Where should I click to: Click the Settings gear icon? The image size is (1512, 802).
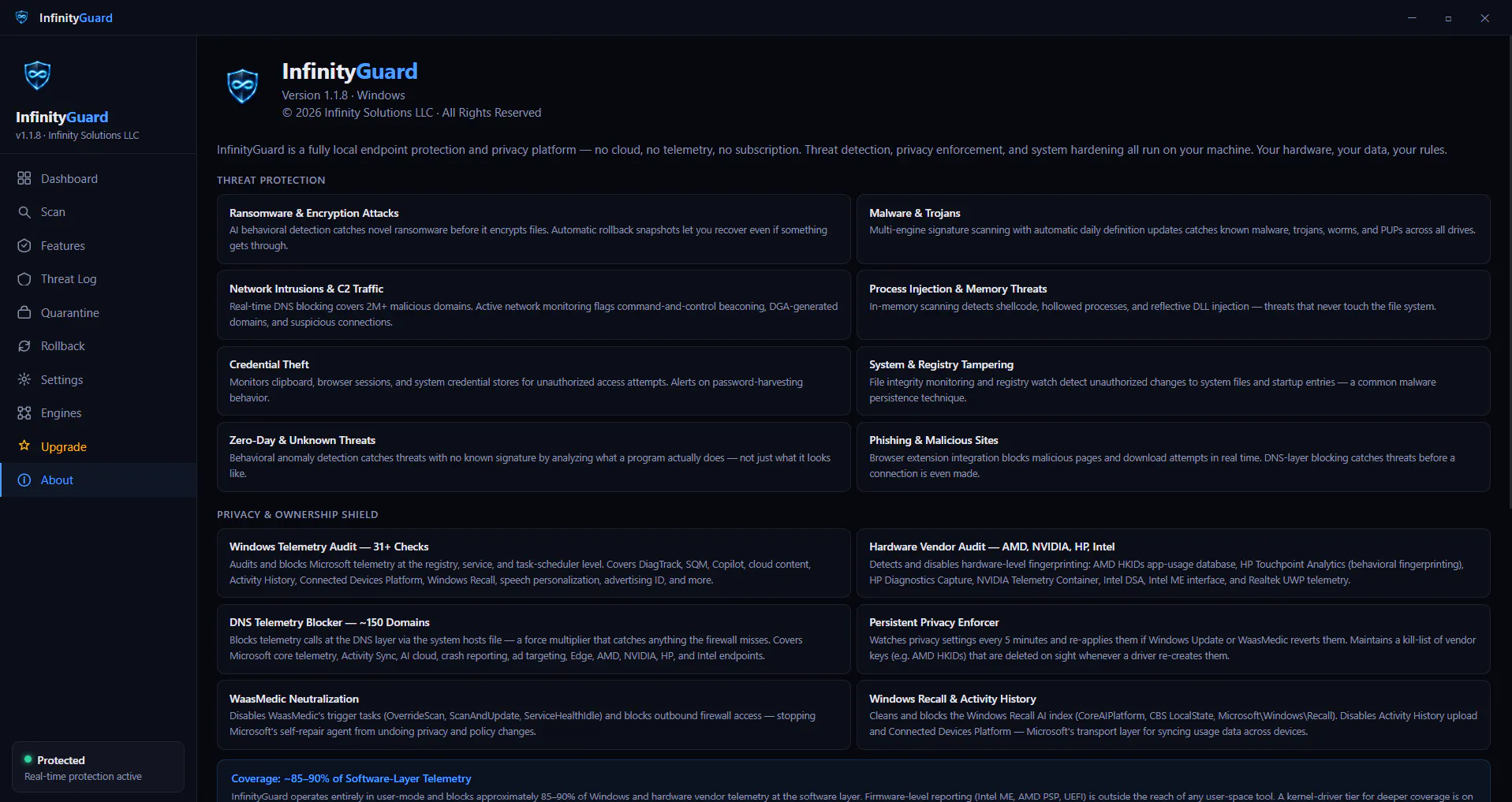point(24,379)
